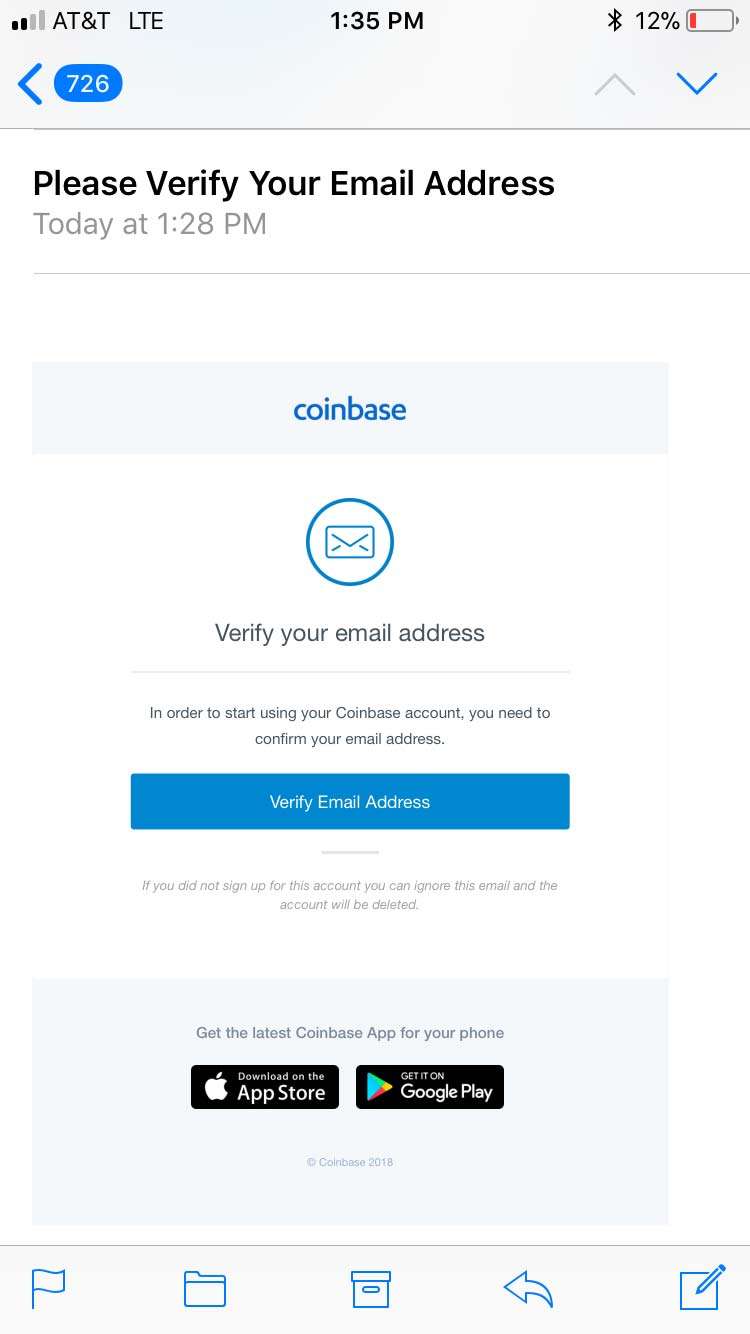This screenshot has height=1334, width=750.
Task: Tap the circular envelope icon
Action: click(x=350, y=542)
